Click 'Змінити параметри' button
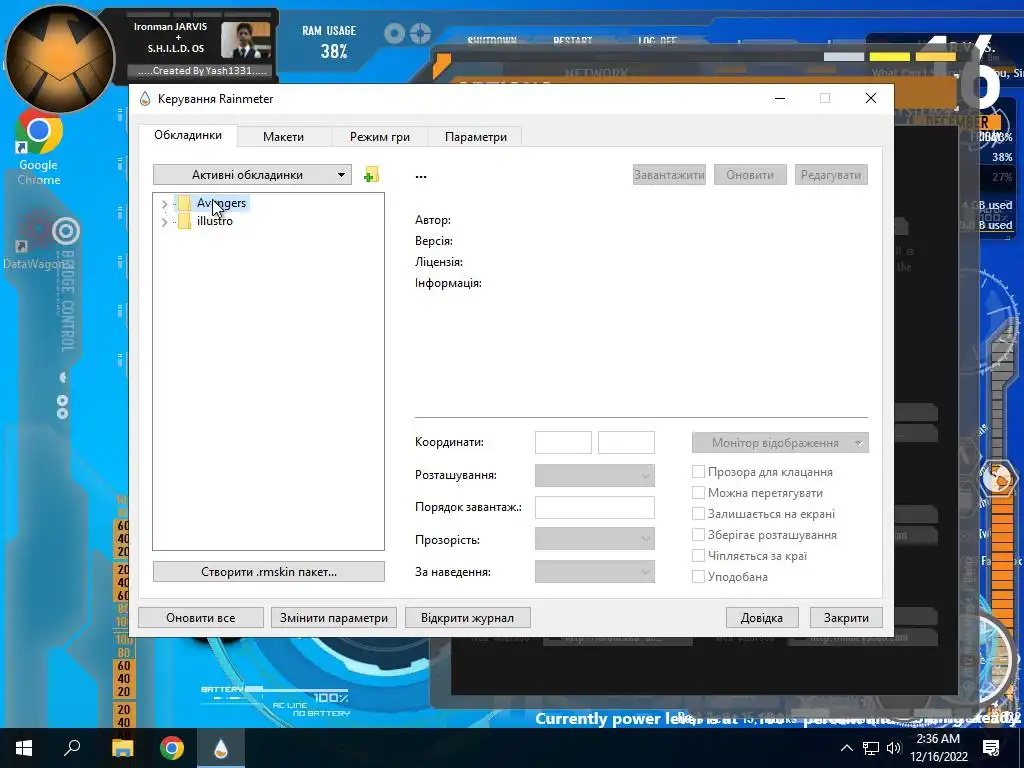 click(334, 618)
